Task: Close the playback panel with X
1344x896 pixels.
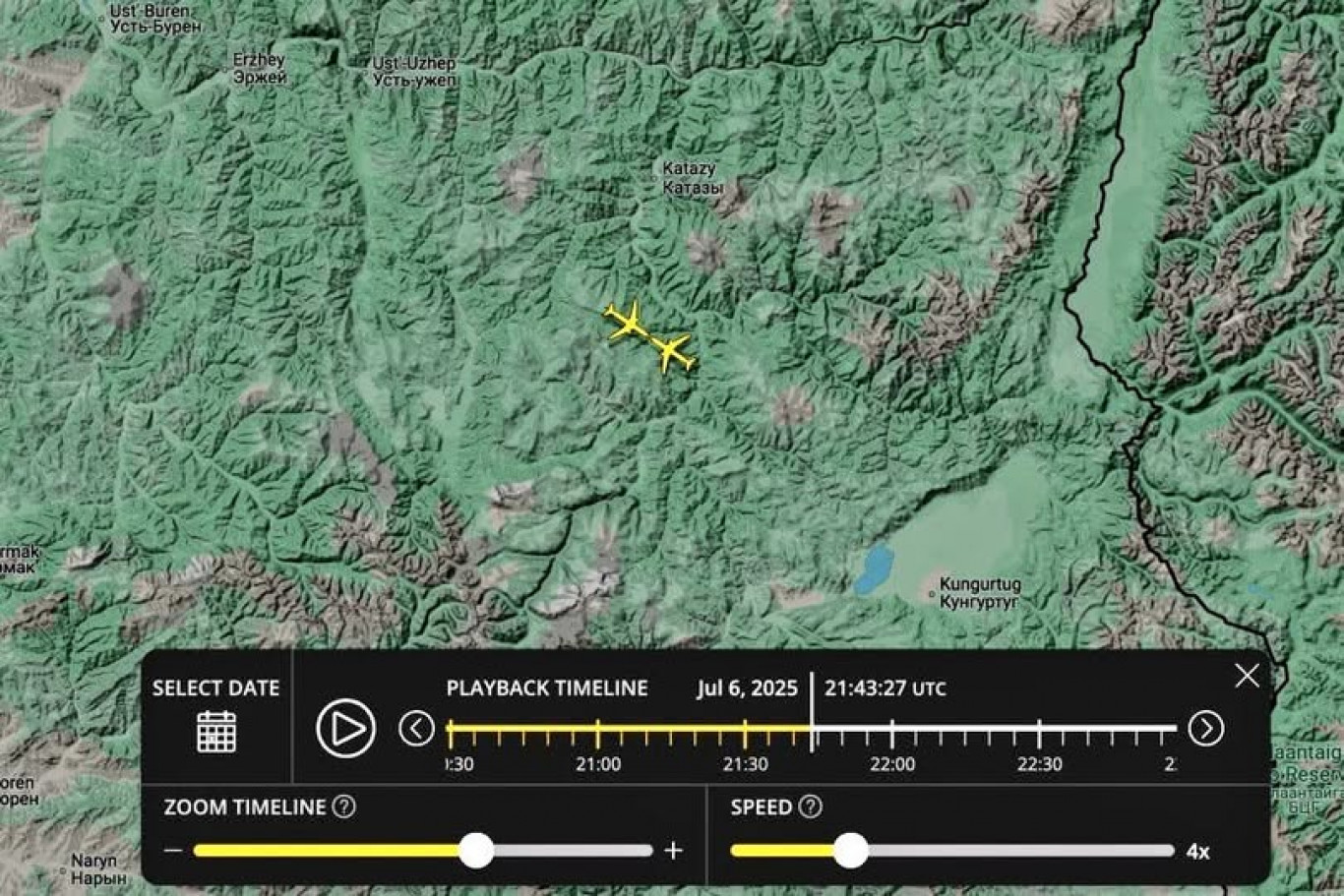Action: (x=1247, y=676)
